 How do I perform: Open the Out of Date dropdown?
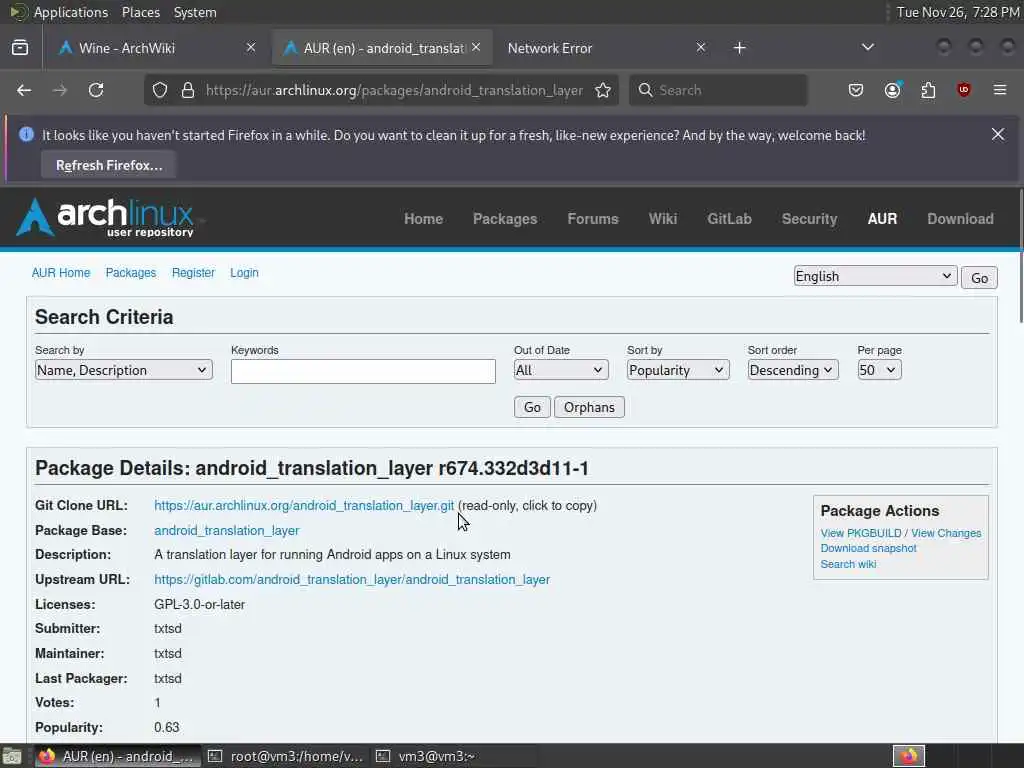tap(561, 370)
